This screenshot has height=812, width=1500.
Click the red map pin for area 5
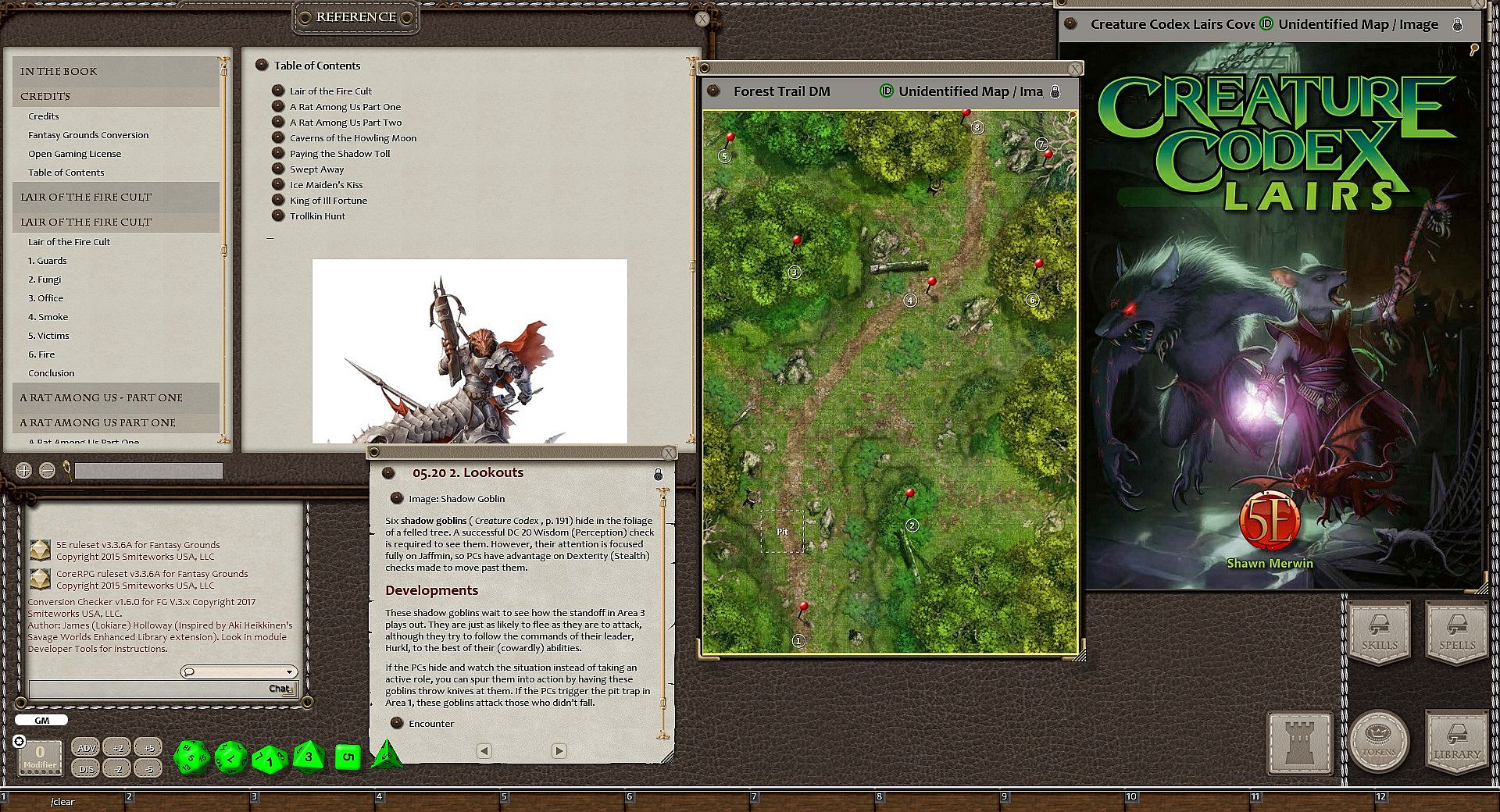coord(729,139)
